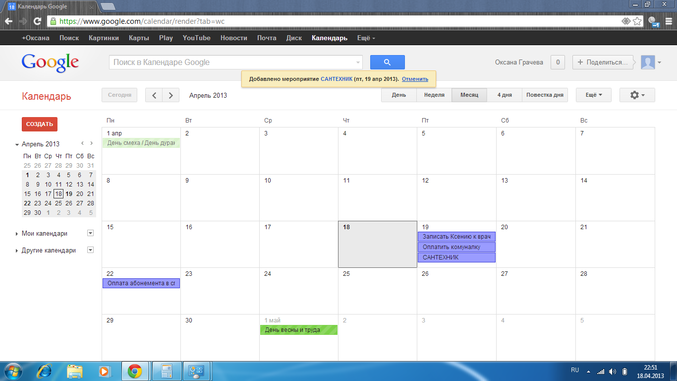Open Почта in the top navigation bar
The image size is (677, 381).
tap(266, 38)
